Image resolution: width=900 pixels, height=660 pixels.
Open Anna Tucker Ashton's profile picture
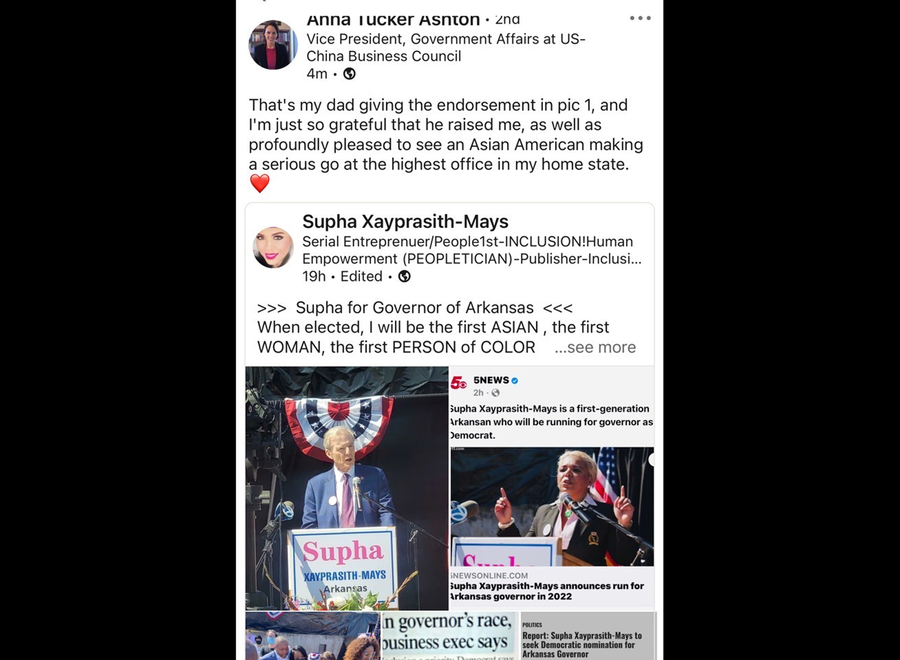pos(273,45)
